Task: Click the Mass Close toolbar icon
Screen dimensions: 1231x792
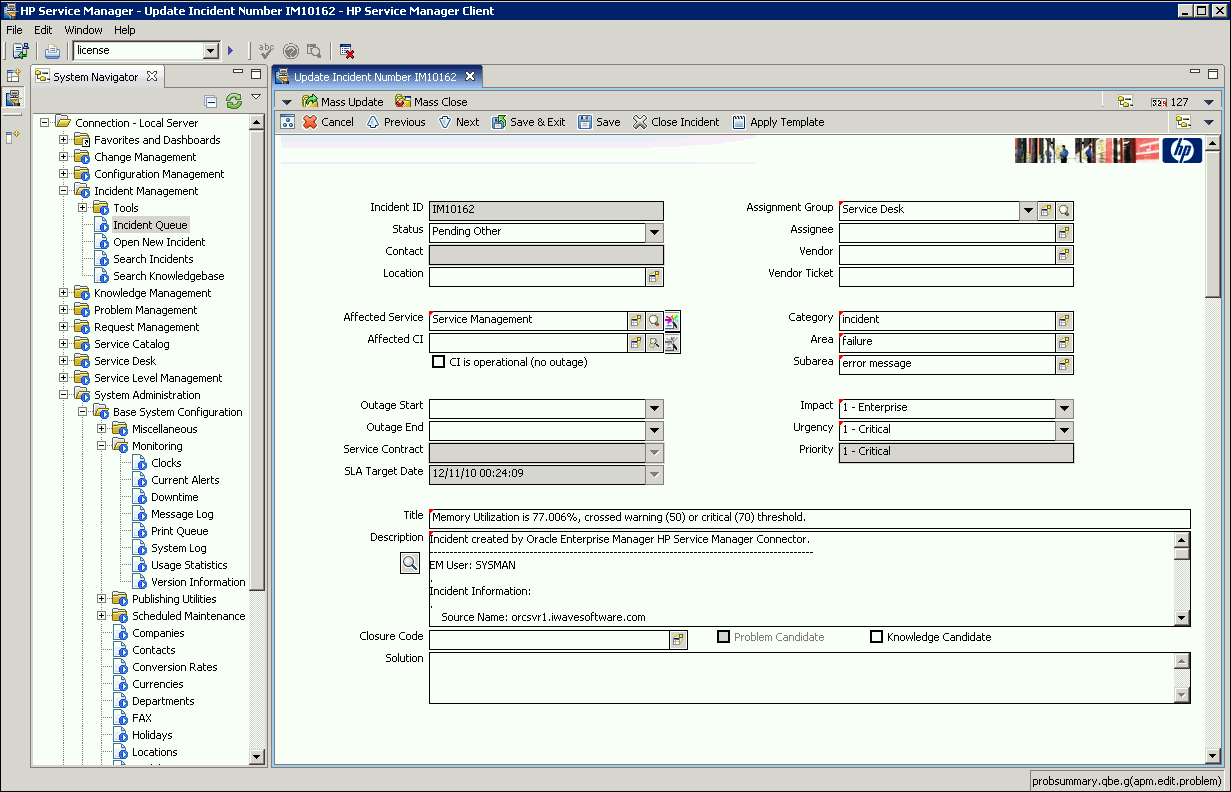Action: tap(403, 101)
